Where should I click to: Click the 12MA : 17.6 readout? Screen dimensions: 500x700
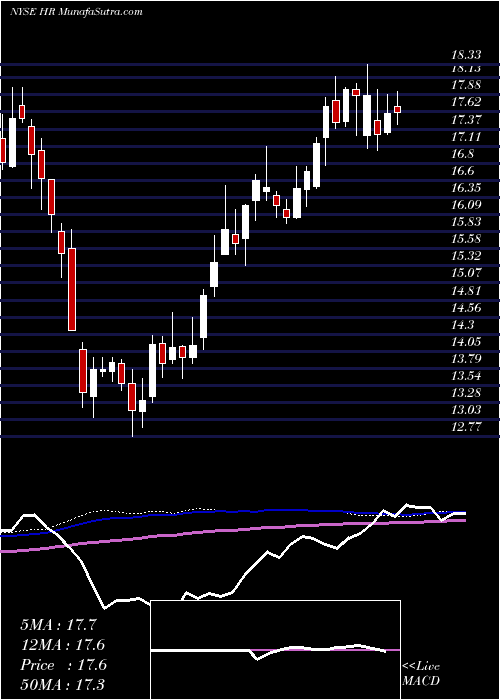(x=63, y=646)
